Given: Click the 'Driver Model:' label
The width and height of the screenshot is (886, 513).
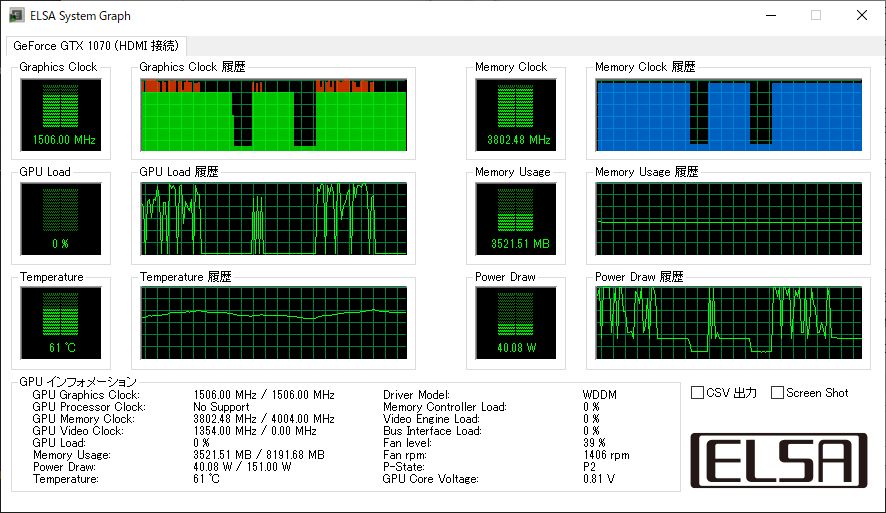Looking at the screenshot, I should 416,395.
